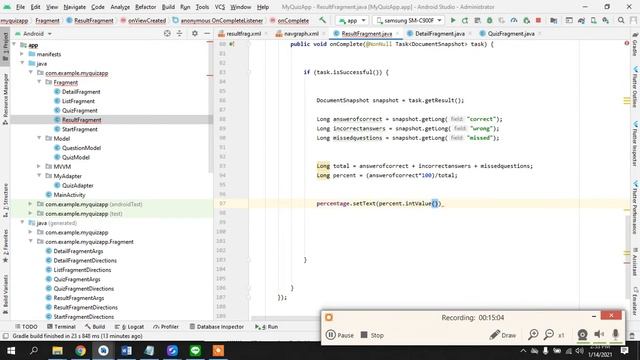Toggle system speaker audio in recorder
640x360 pixels.
click(599, 335)
